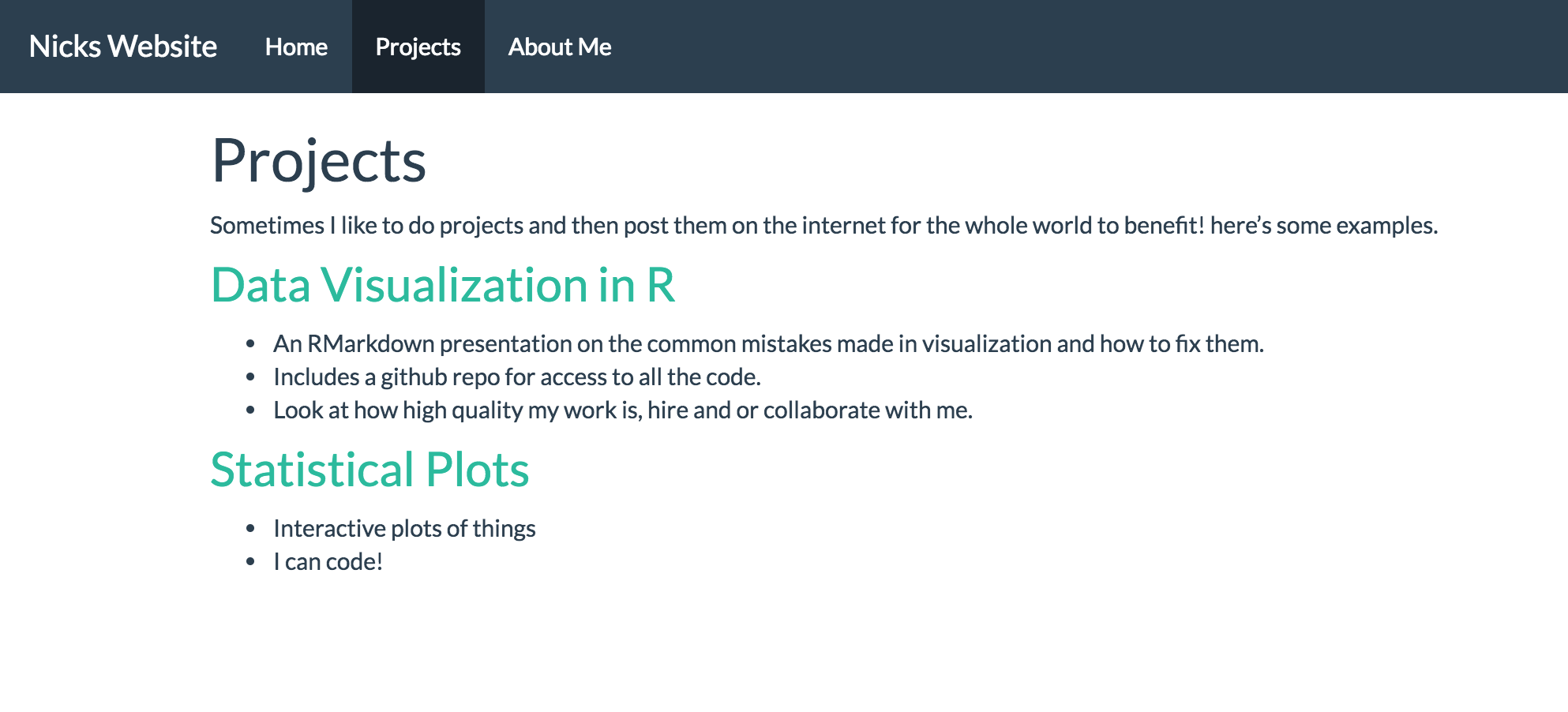Open the Statistical Plots project link
Screen dimensions: 1568x712
369,470
